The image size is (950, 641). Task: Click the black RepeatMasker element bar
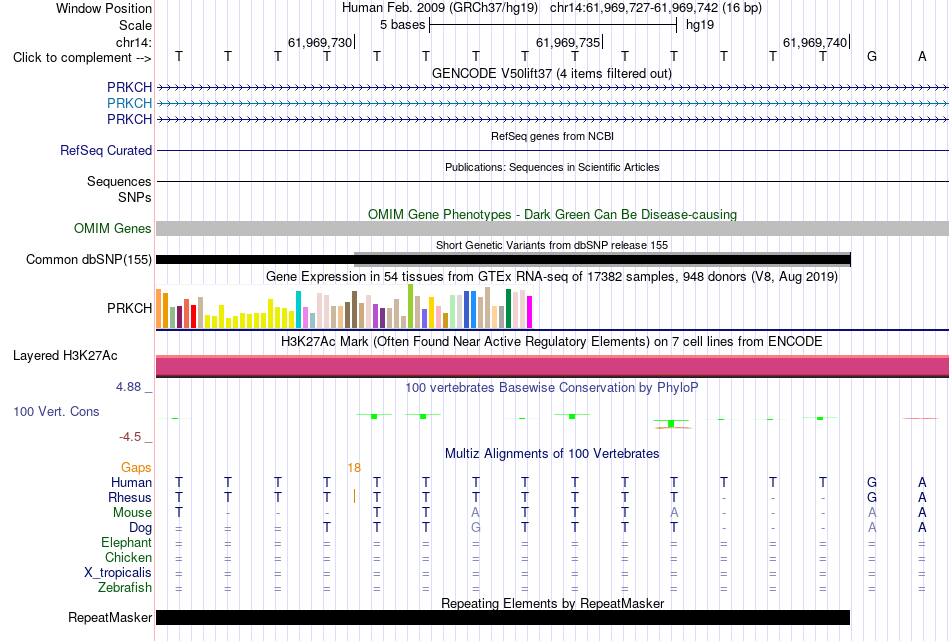(x=503, y=617)
